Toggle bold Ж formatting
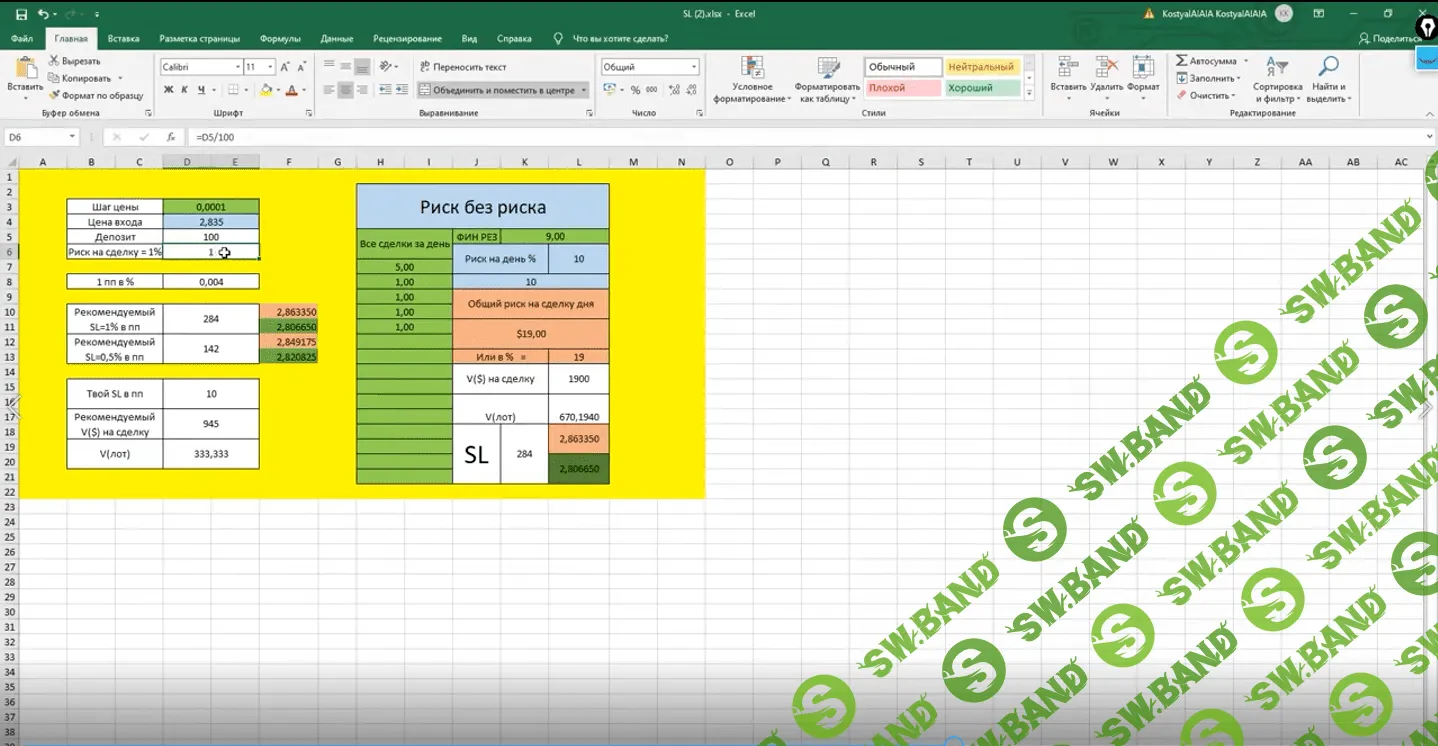The image size is (1438, 746). tap(168, 90)
